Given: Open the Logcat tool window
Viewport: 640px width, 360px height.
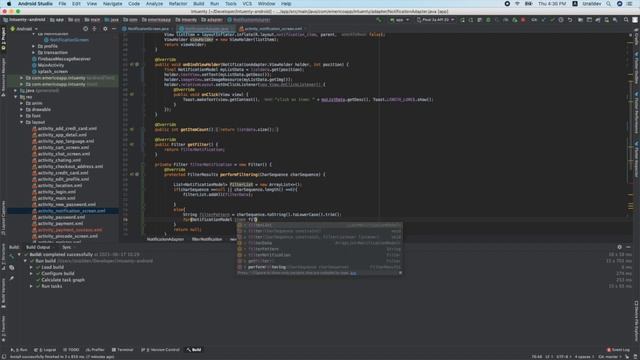Looking at the screenshot, I should point(45,350).
